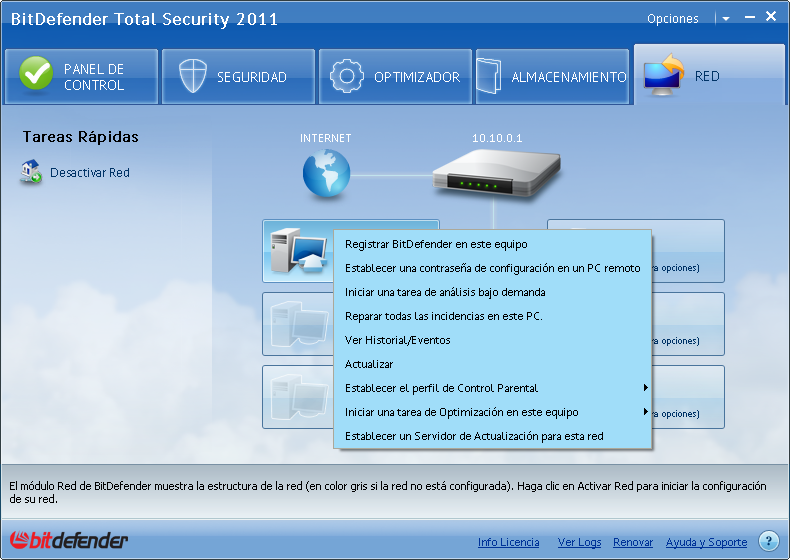Image resolution: width=790 pixels, height=560 pixels.
Task: Click the Desactivar Red icon in Tareas Rápidas
Action: 30,173
